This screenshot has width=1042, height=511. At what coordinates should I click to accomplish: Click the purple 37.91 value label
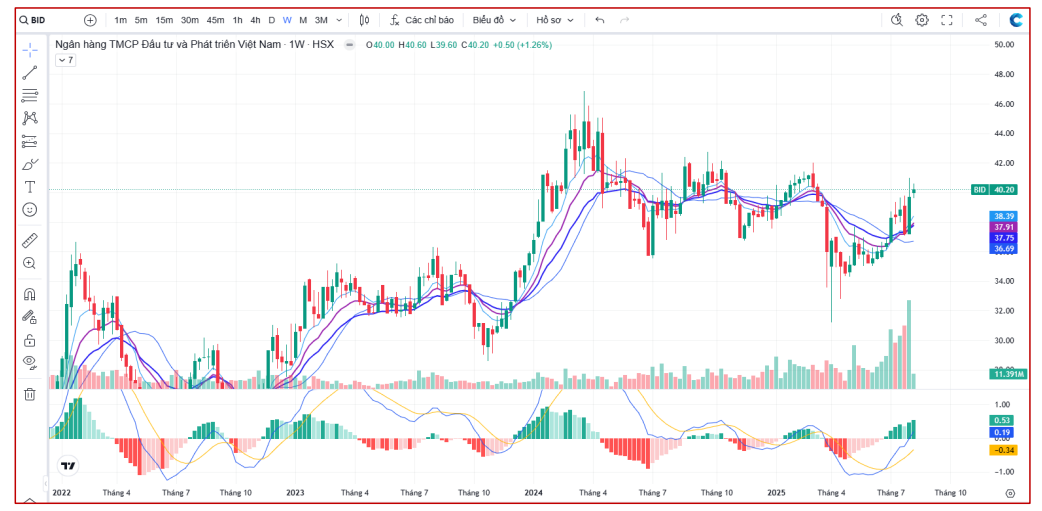pos(1003,227)
